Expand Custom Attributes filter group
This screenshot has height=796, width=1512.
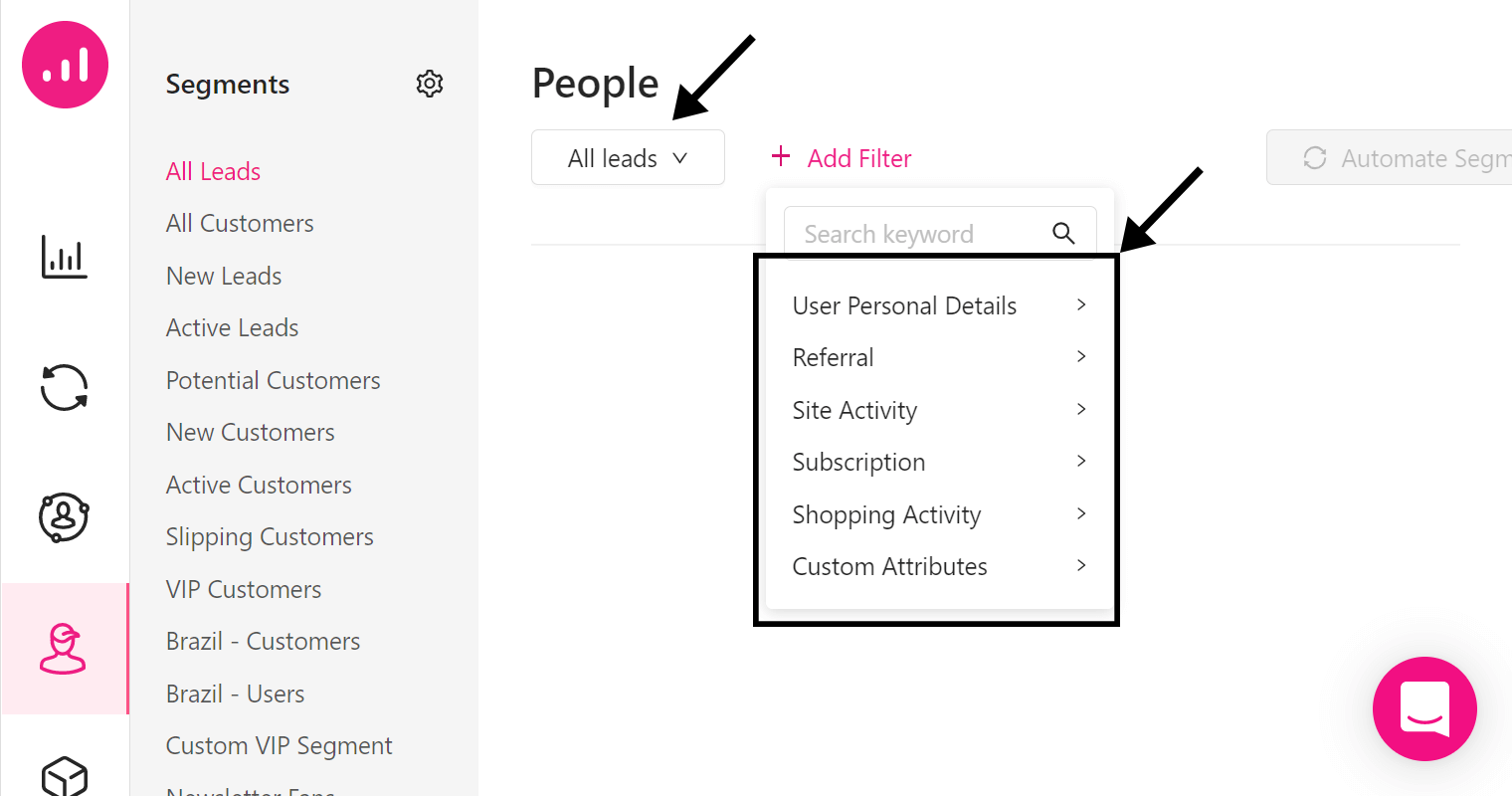[939, 566]
